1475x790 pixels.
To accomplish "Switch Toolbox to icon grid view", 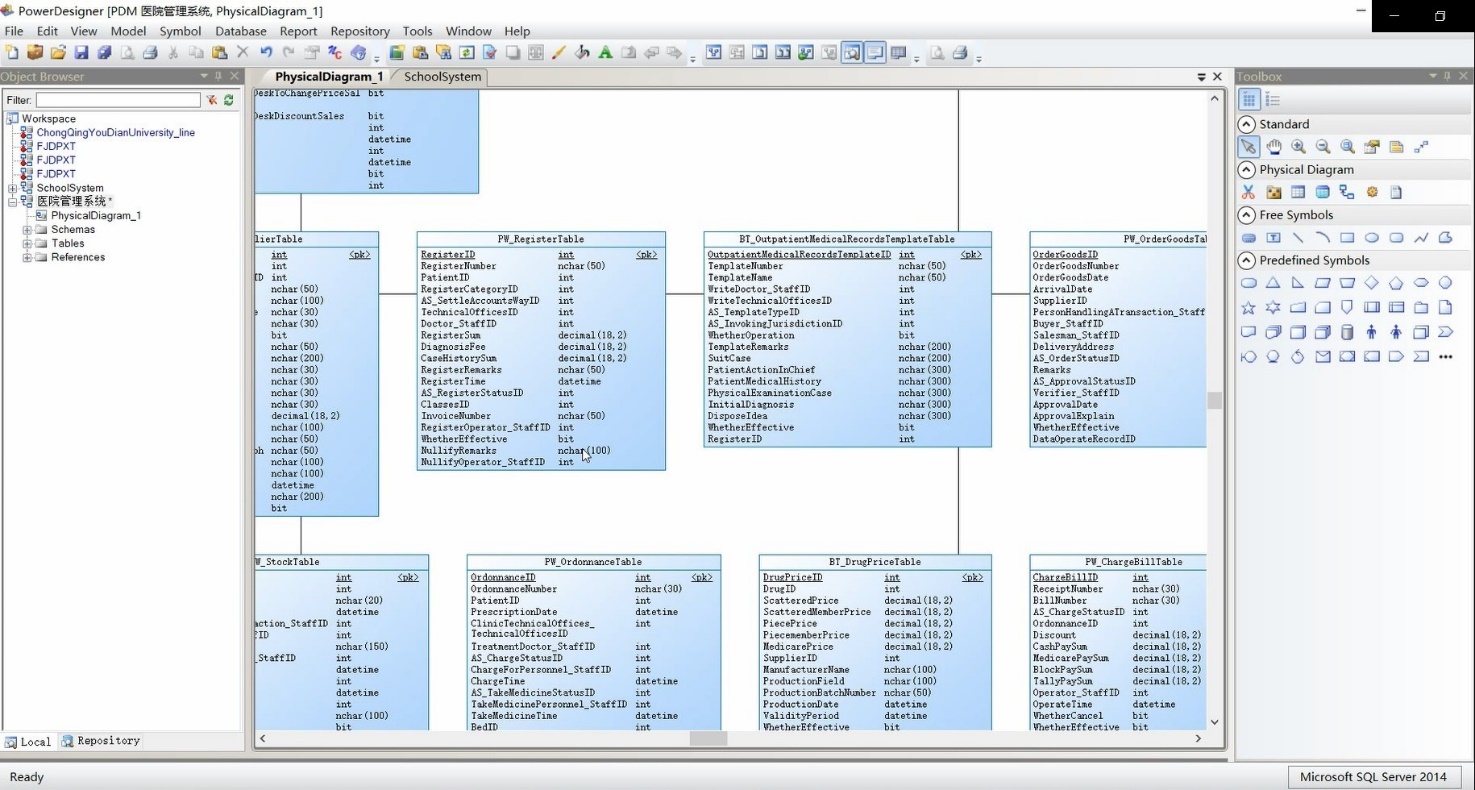I will coord(1249,99).
